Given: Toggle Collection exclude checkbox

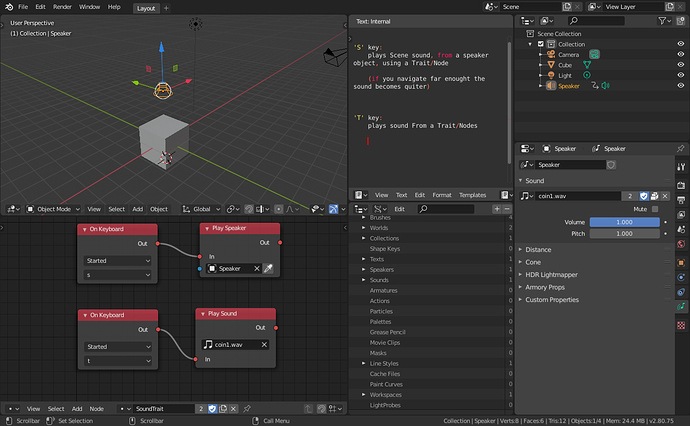Looking at the screenshot, I should coord(541,44).
